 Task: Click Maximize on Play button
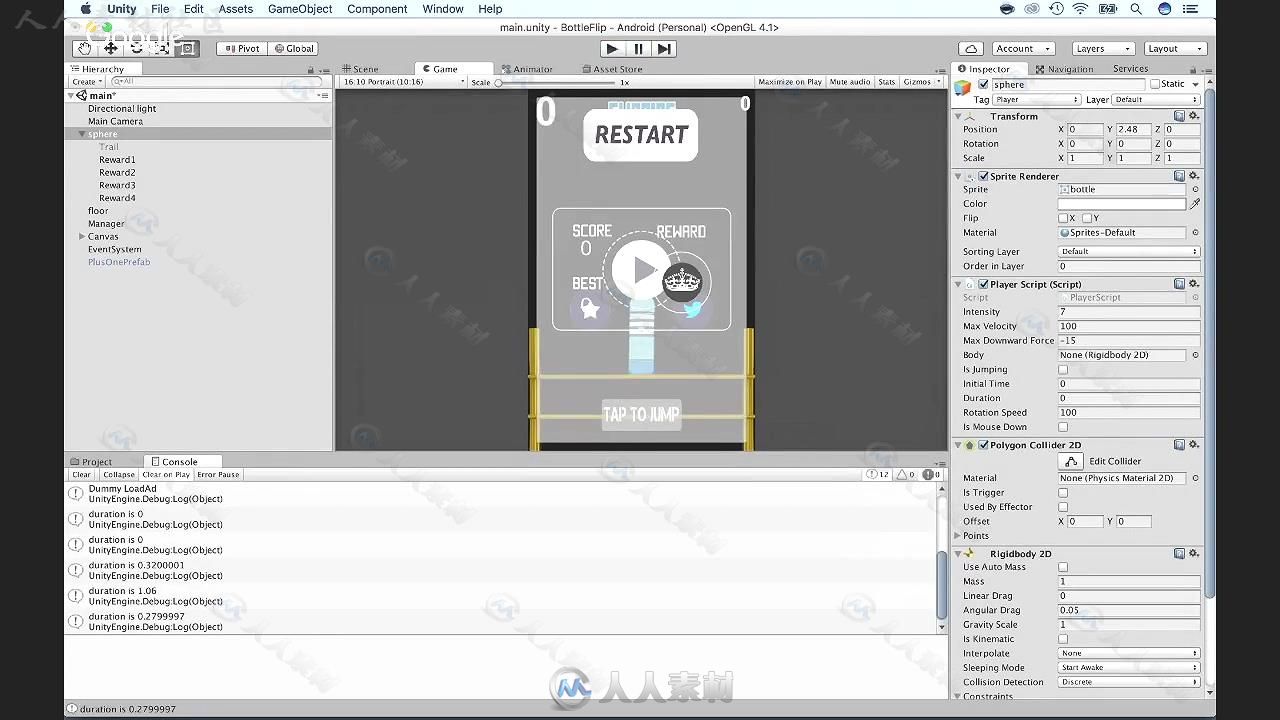pos(790,82)
